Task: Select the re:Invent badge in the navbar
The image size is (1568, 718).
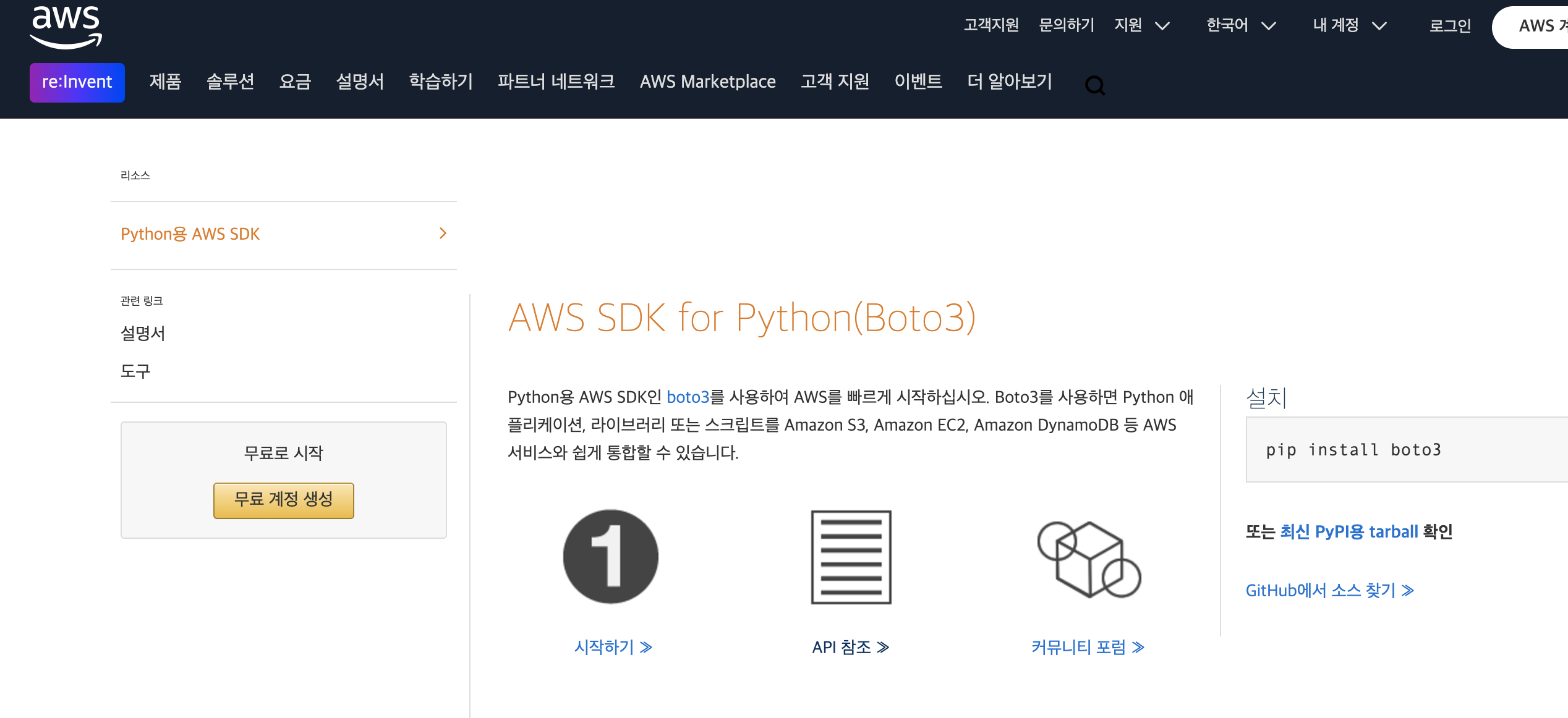Action: (x=77, y=82)
